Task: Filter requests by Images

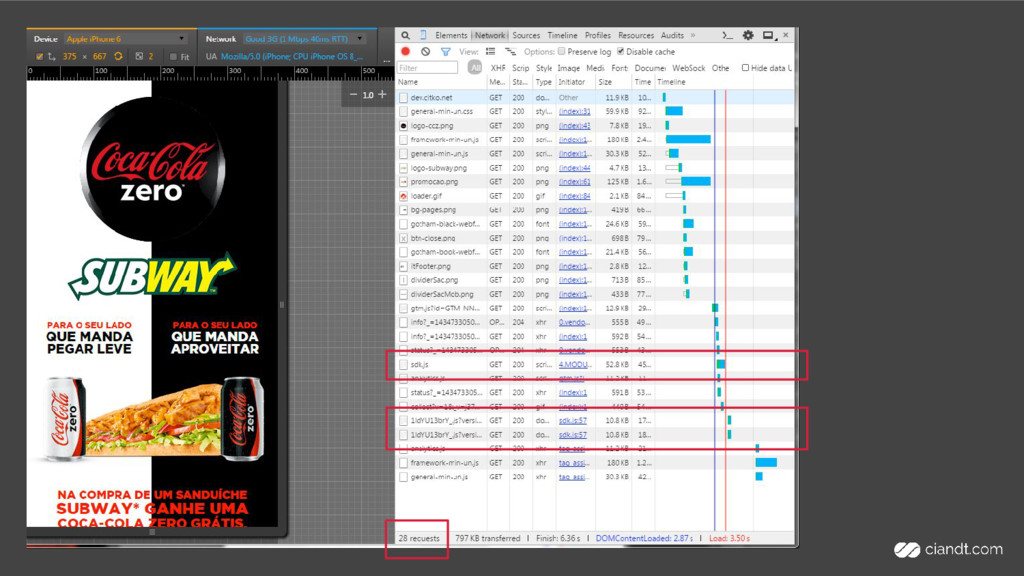Action: [568, 68]
